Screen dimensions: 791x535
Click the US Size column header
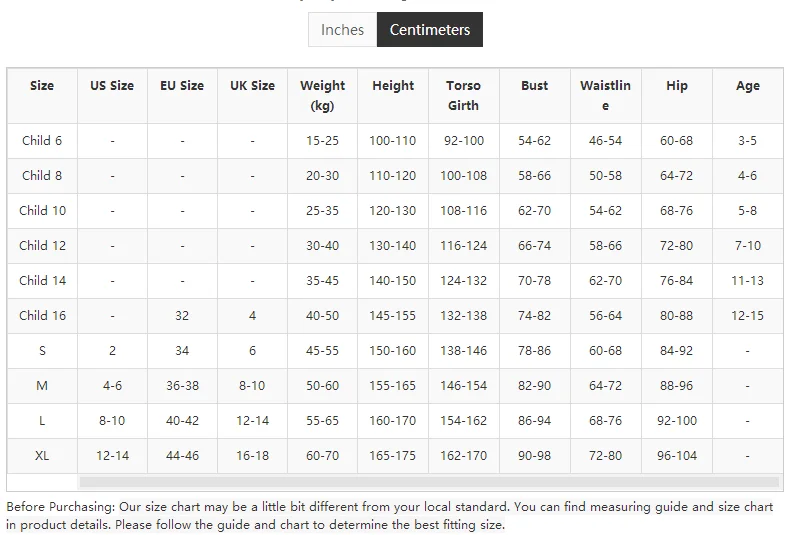(112, 86)
